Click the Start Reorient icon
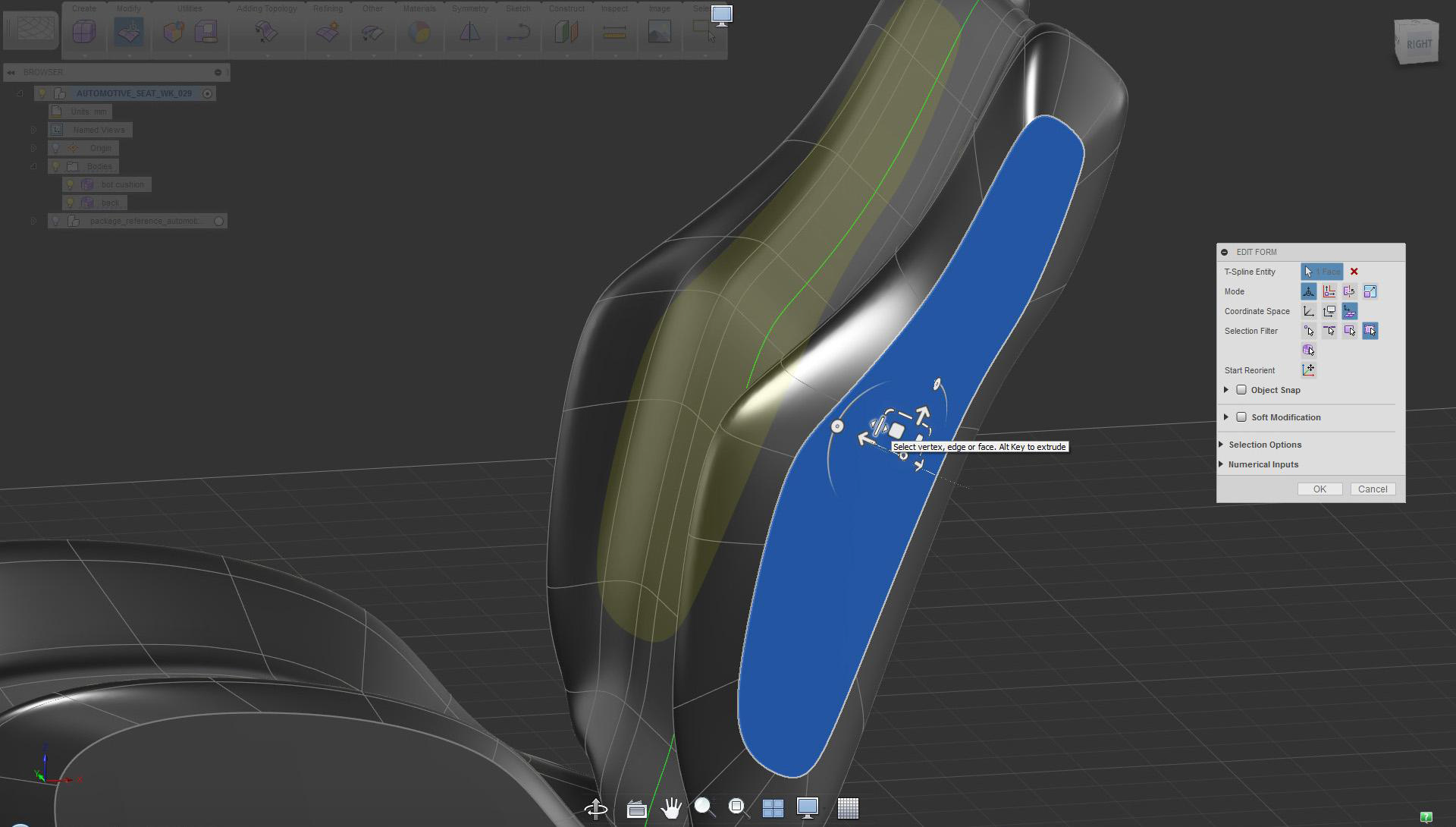This screenshot has height=827, width=1456. point(1308,370)
